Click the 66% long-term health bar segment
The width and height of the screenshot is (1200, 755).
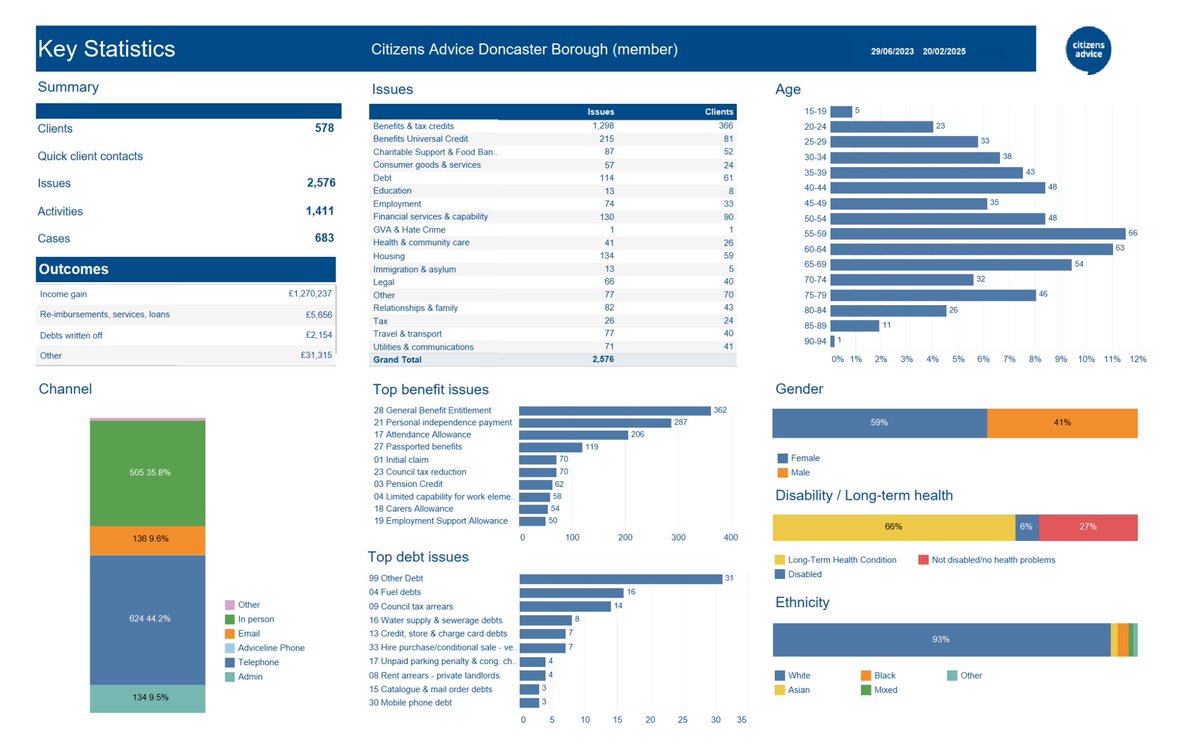tap(894, 527)
